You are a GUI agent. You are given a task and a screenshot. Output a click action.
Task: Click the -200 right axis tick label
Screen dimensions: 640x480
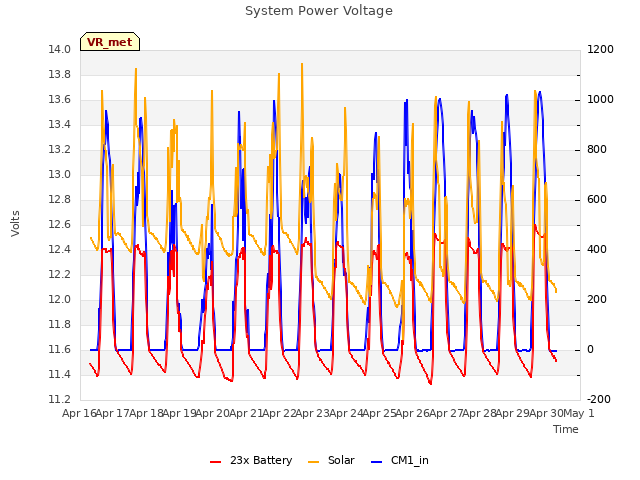coord(599,400)
